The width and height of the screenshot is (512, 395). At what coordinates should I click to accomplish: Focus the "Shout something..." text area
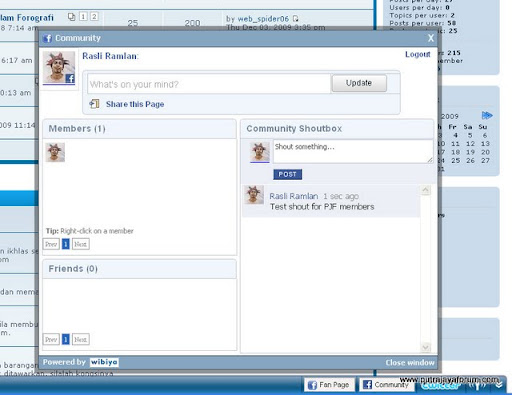click(353, 152)
